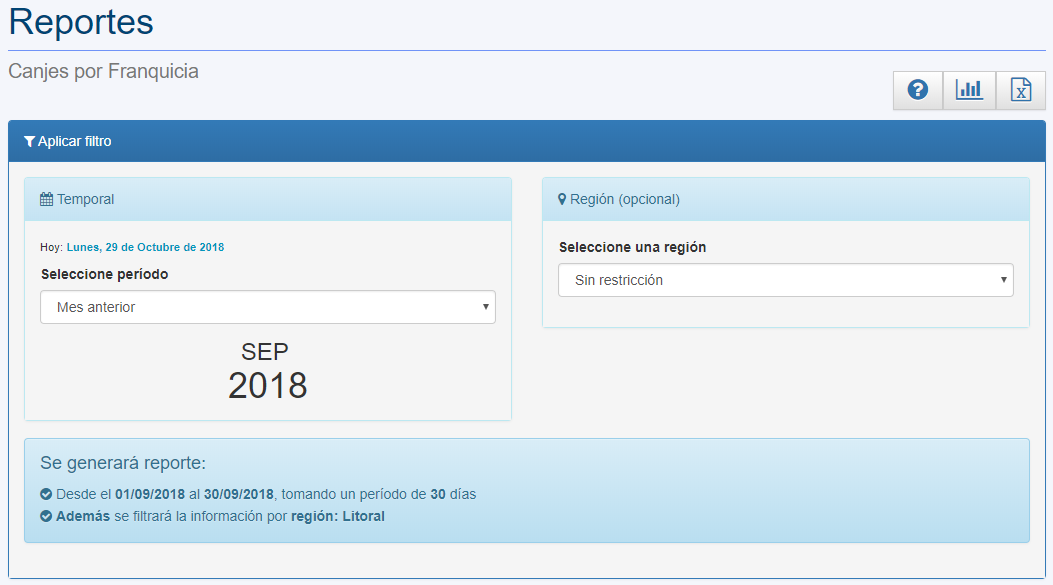Click the large '2018' year display

tap(267, 385)
